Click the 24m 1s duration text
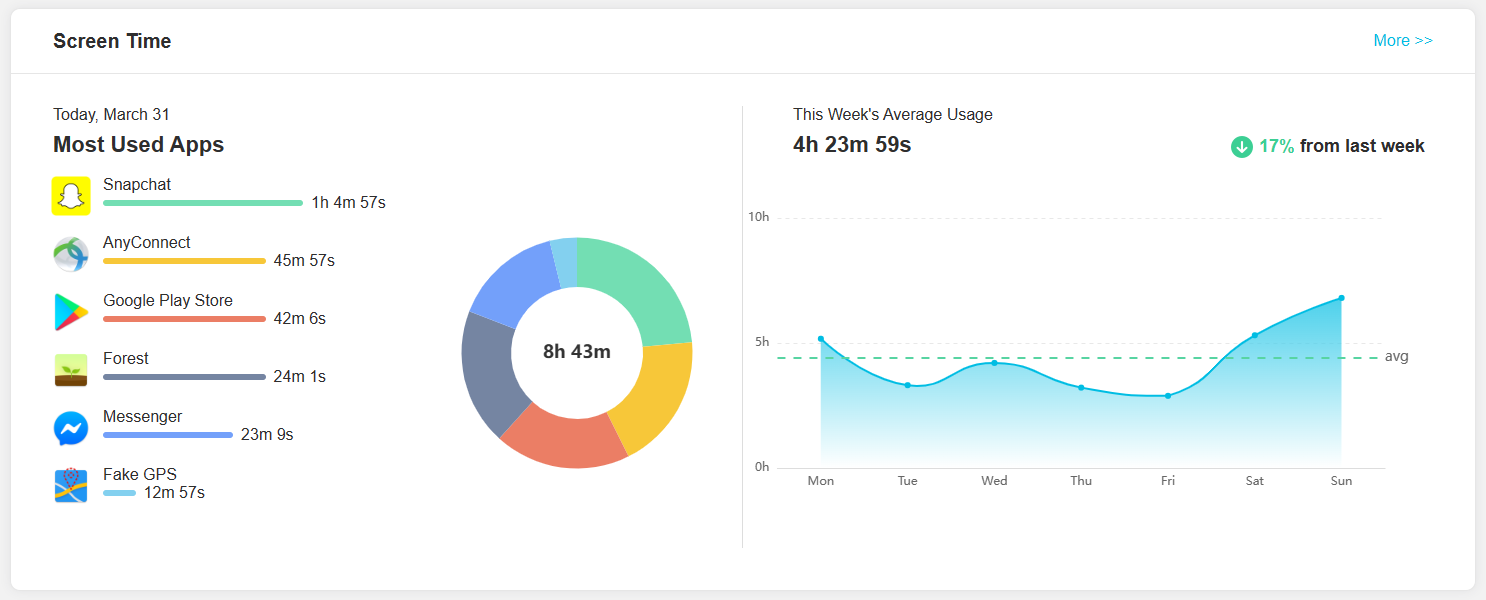The width and height of the screenshot is (1486, 600). [x=300, y=377]
